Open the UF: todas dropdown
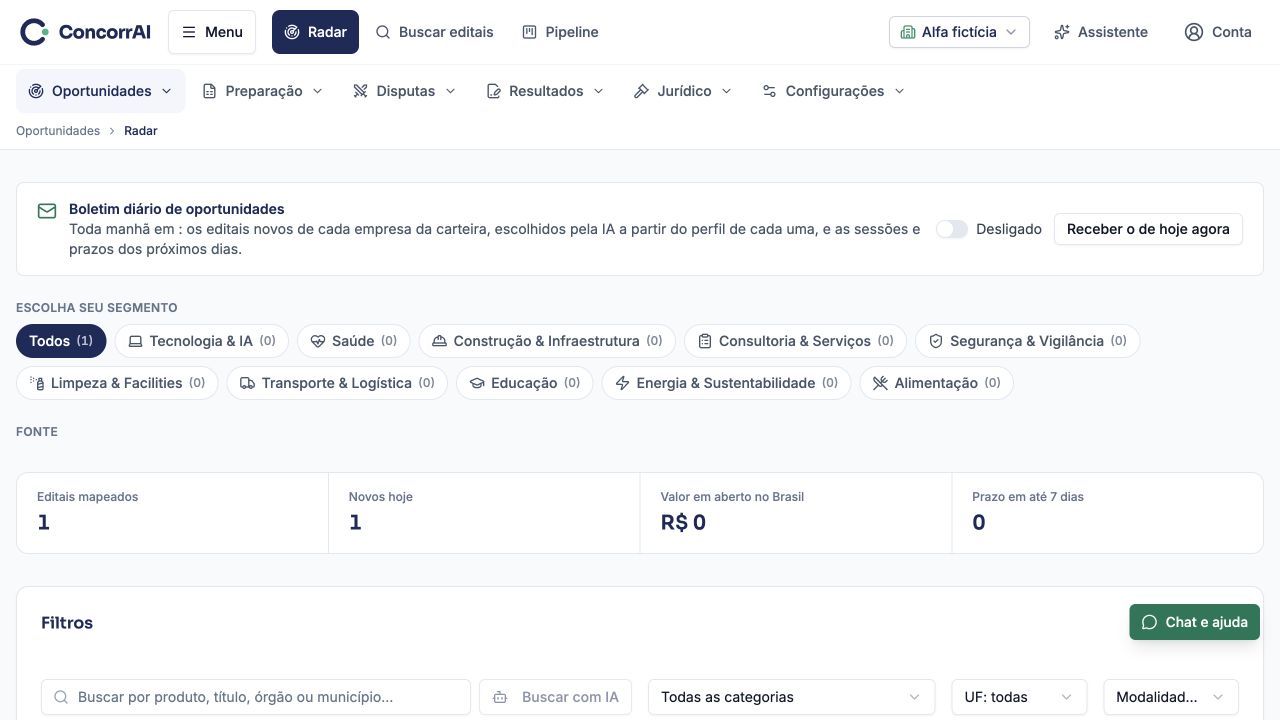The width and height of the screenshot is (1280, 720). [1019, 697]
